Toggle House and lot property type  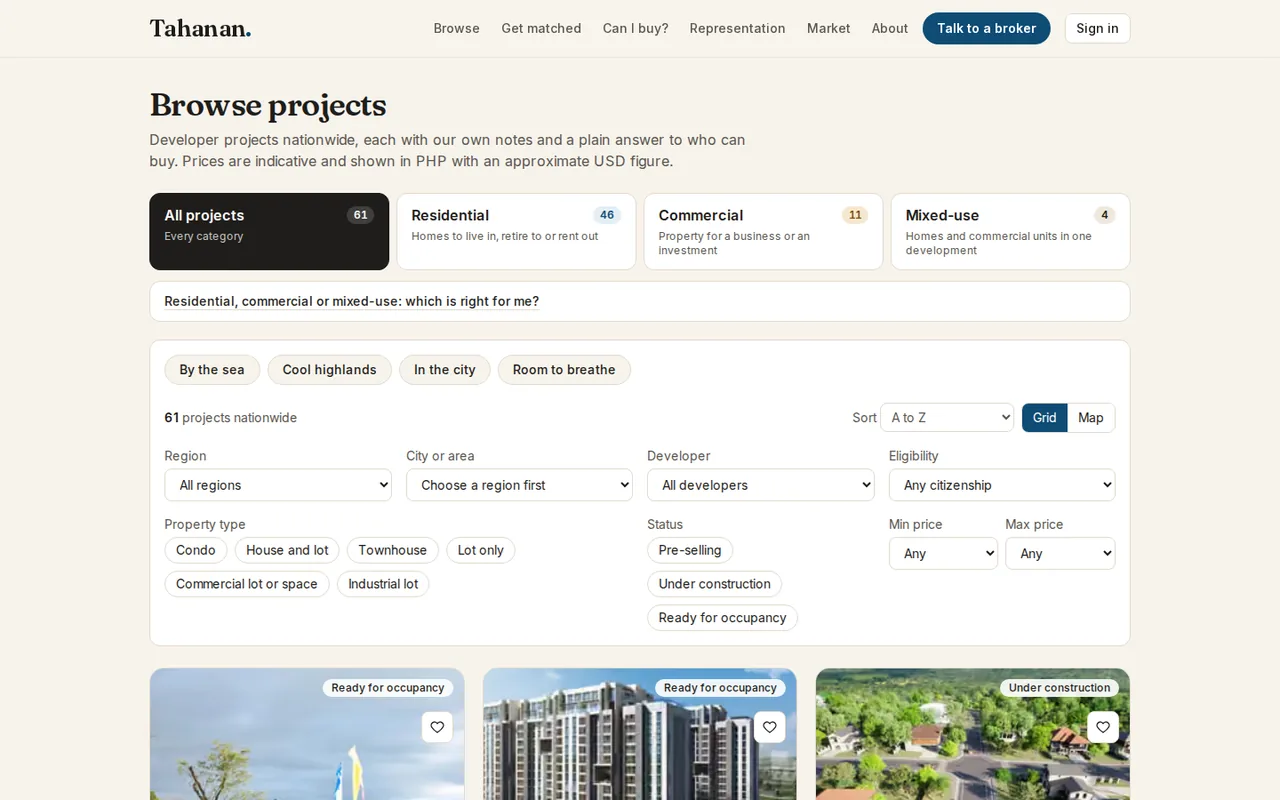[287, 550]
